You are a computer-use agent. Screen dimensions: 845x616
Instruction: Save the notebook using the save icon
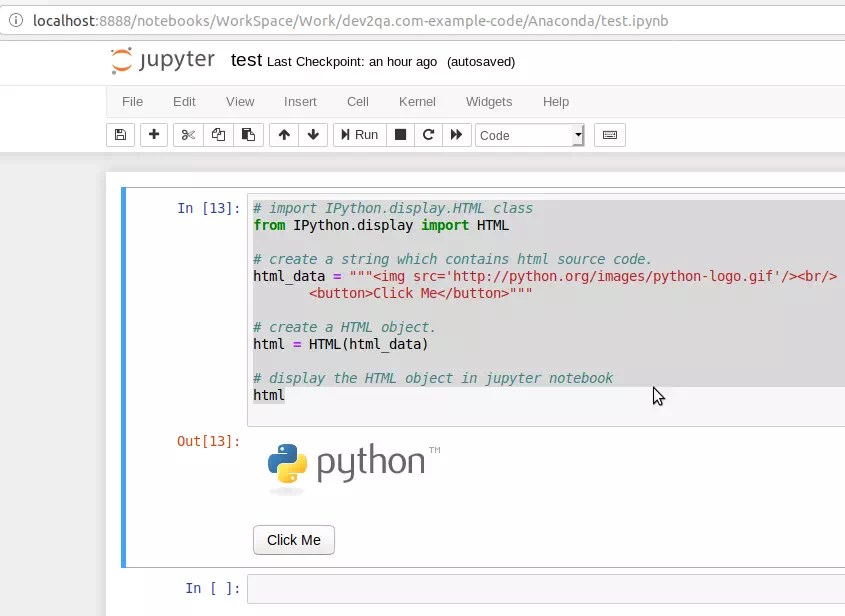(x=120, y=134)
